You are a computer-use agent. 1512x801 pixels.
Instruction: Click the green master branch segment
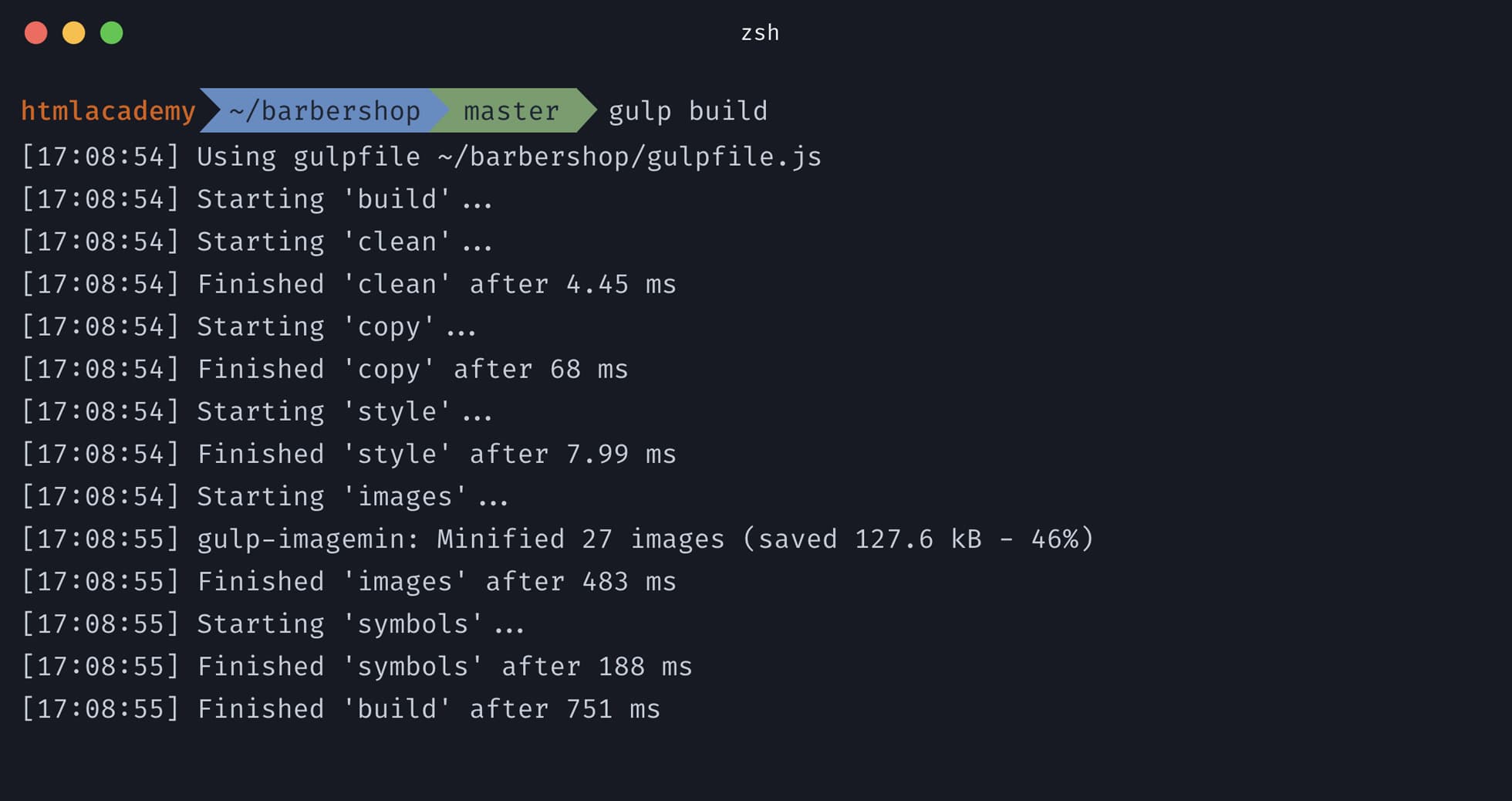[x=511, y=110]
